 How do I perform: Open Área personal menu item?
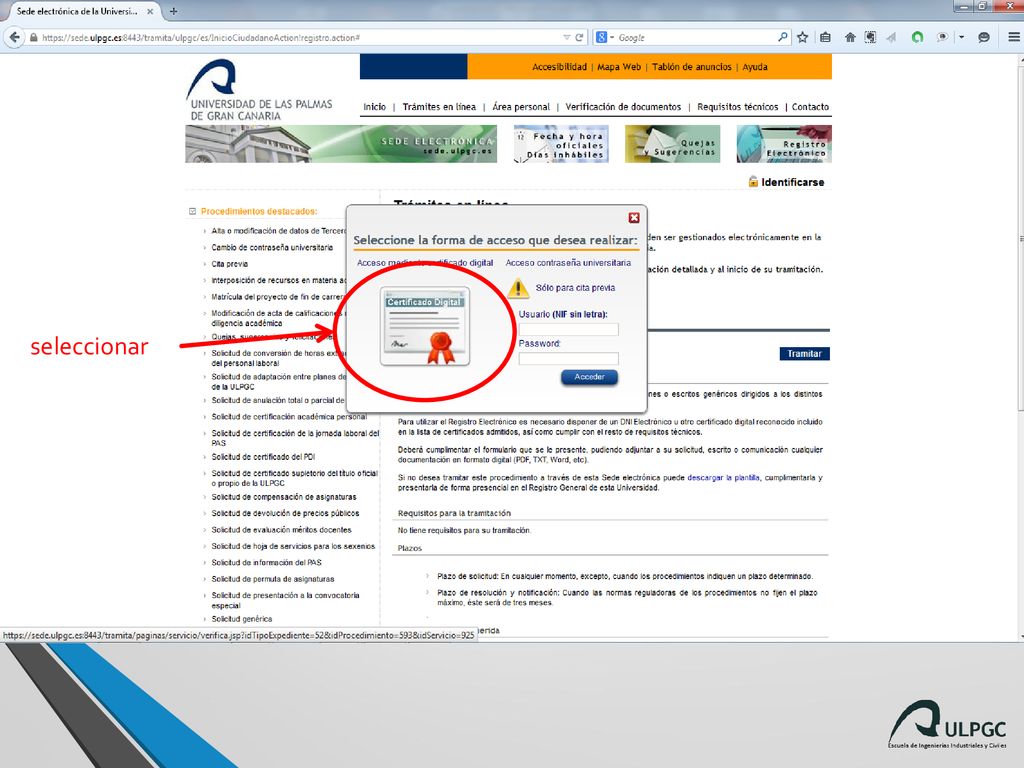point(521,106)
